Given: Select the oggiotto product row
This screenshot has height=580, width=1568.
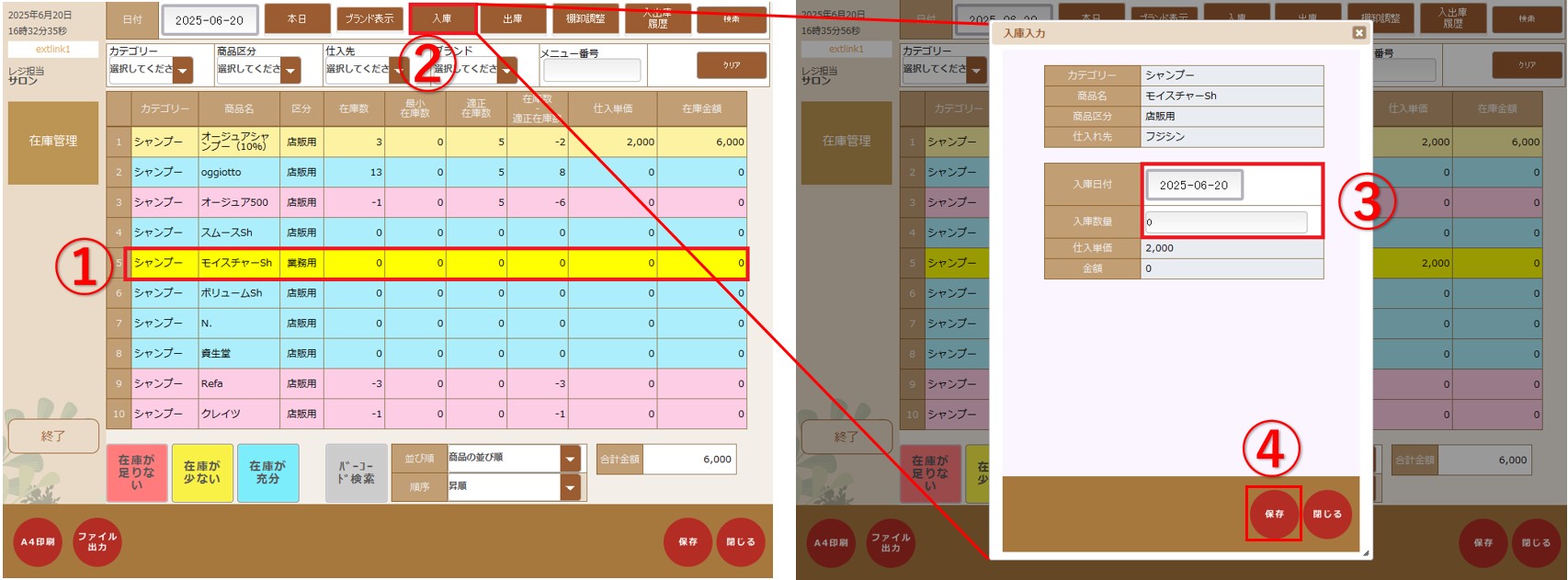Looking at the screenshot, I should (x=426, y=172).
